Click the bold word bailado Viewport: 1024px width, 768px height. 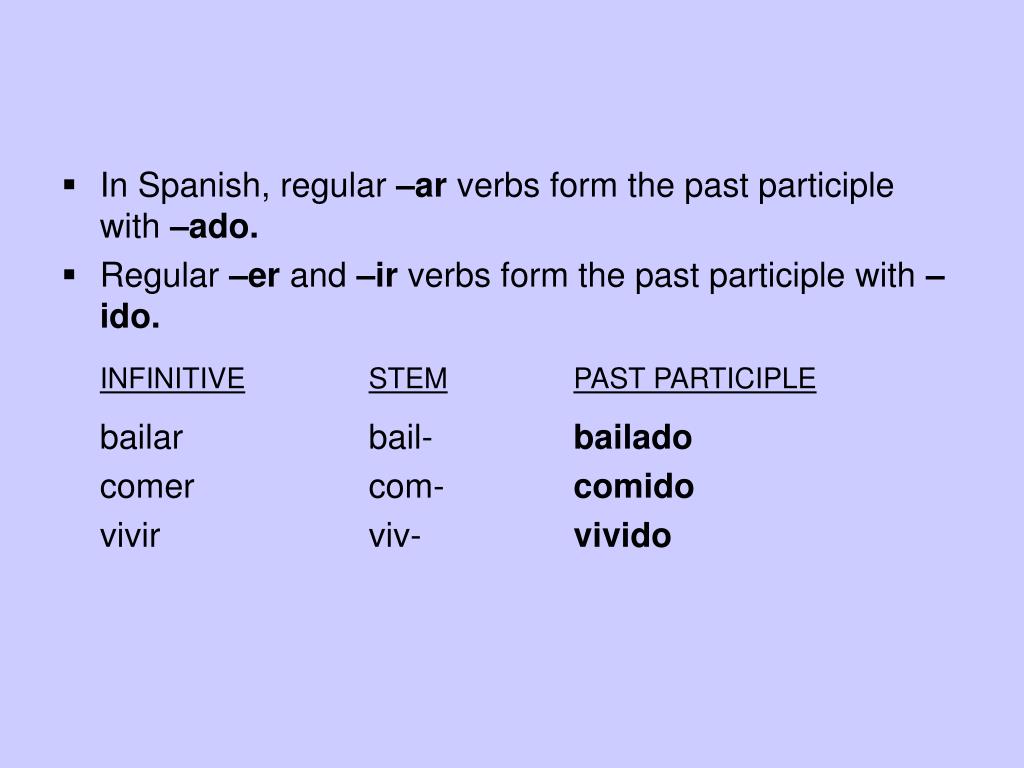tap(633, 437)
